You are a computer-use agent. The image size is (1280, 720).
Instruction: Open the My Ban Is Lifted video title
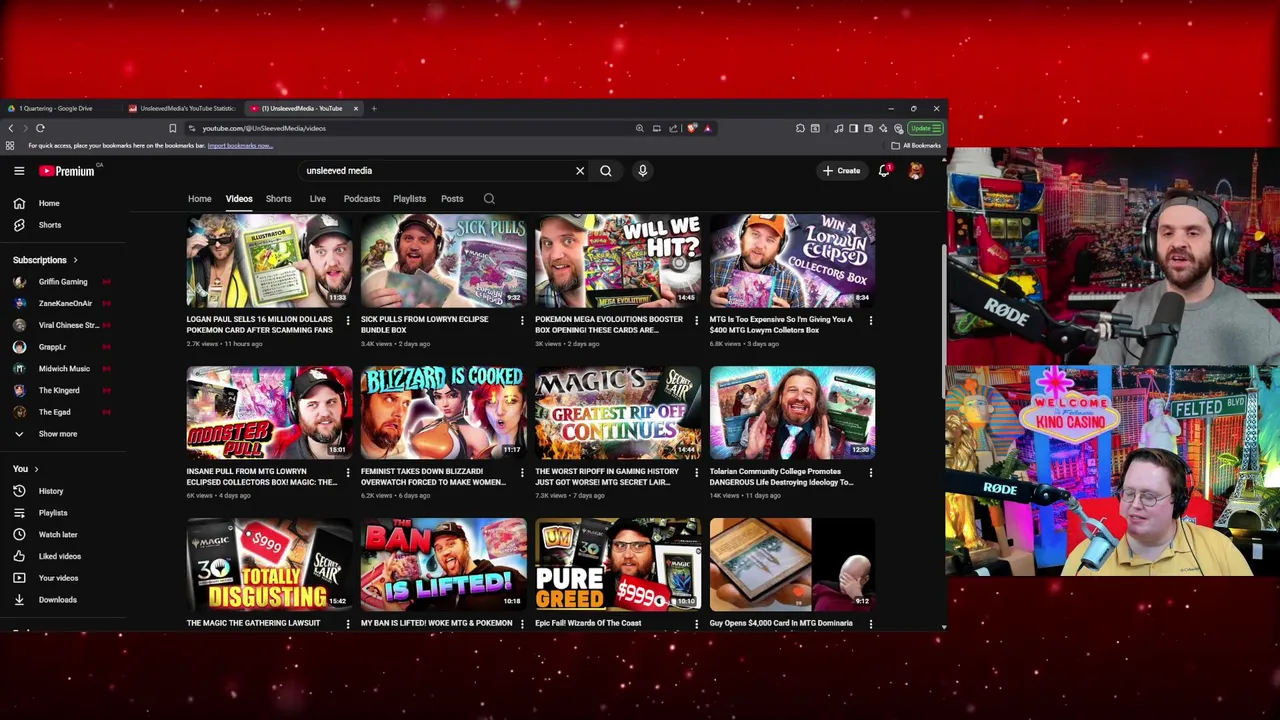437,623
